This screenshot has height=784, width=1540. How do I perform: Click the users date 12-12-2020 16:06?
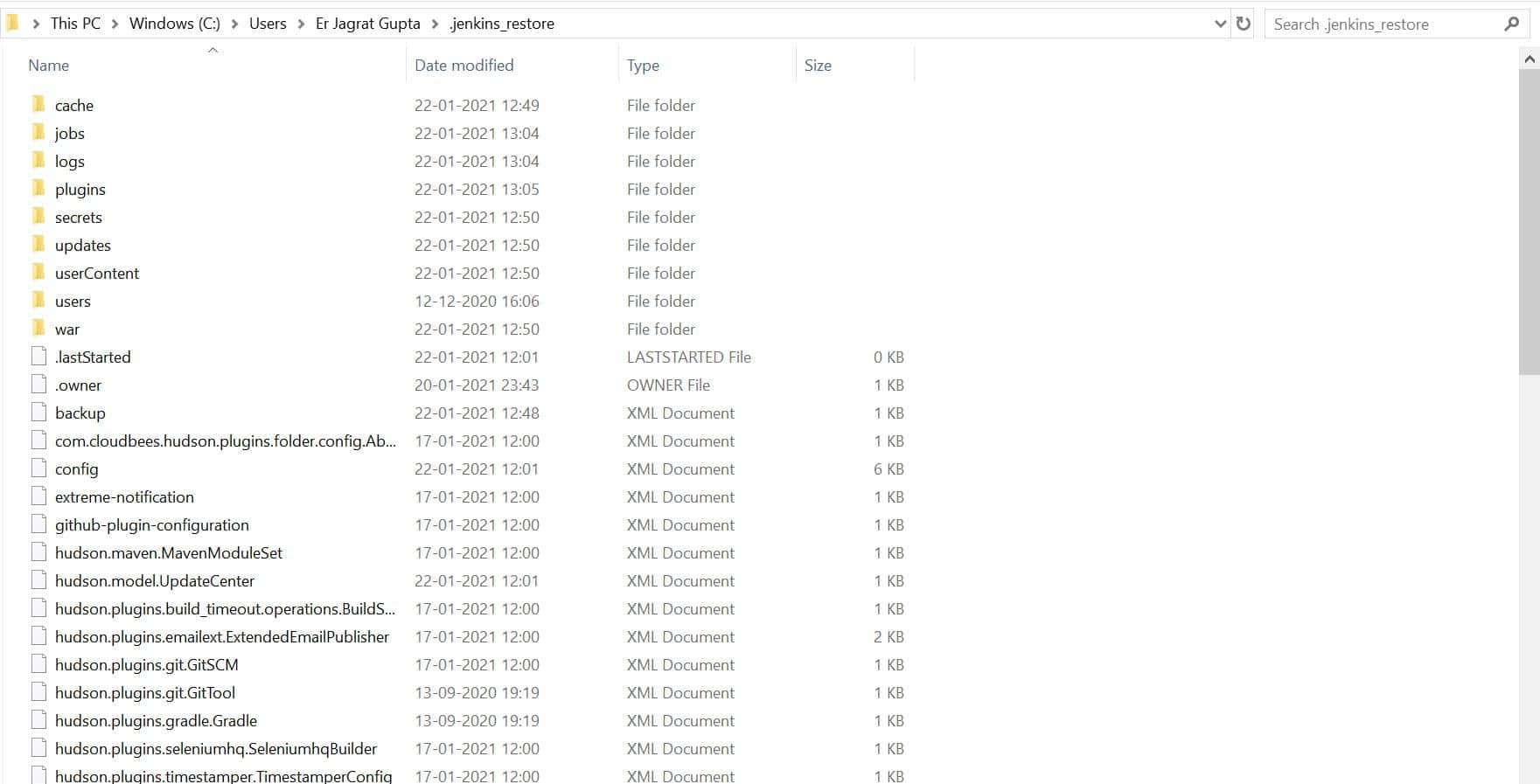pos(477,301)
